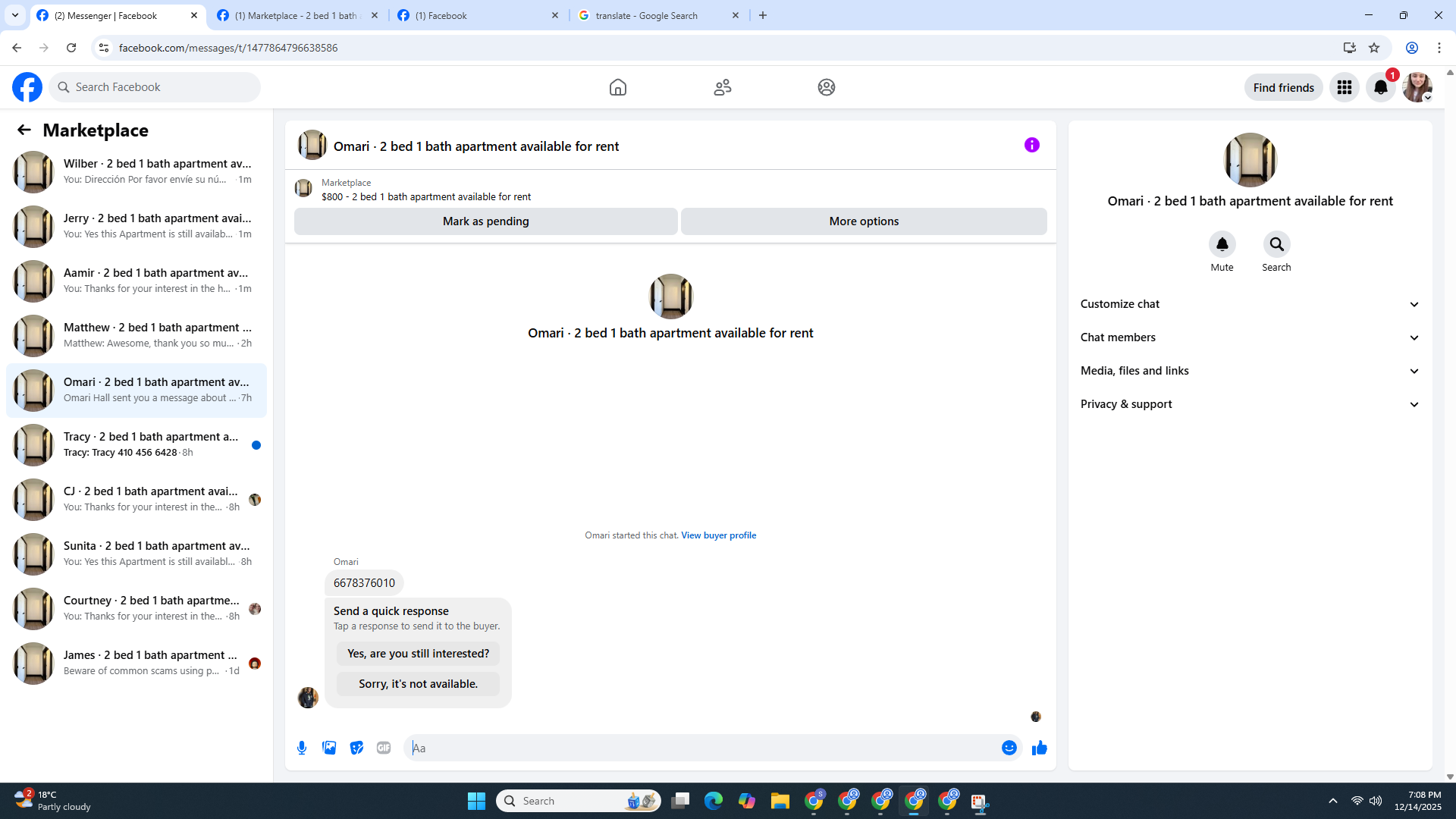Image resolution: width=1456 pixels, height=819 pixels.
Task: Open the View buyer profile link
Action: [x=718, y=535]
